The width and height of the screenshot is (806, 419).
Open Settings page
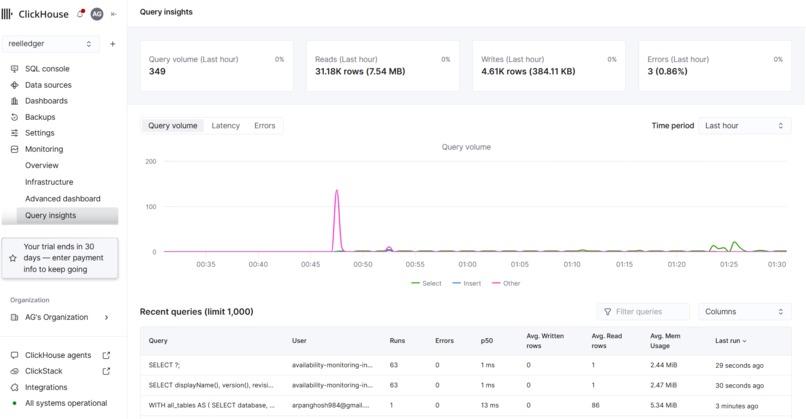click(40, 133)
